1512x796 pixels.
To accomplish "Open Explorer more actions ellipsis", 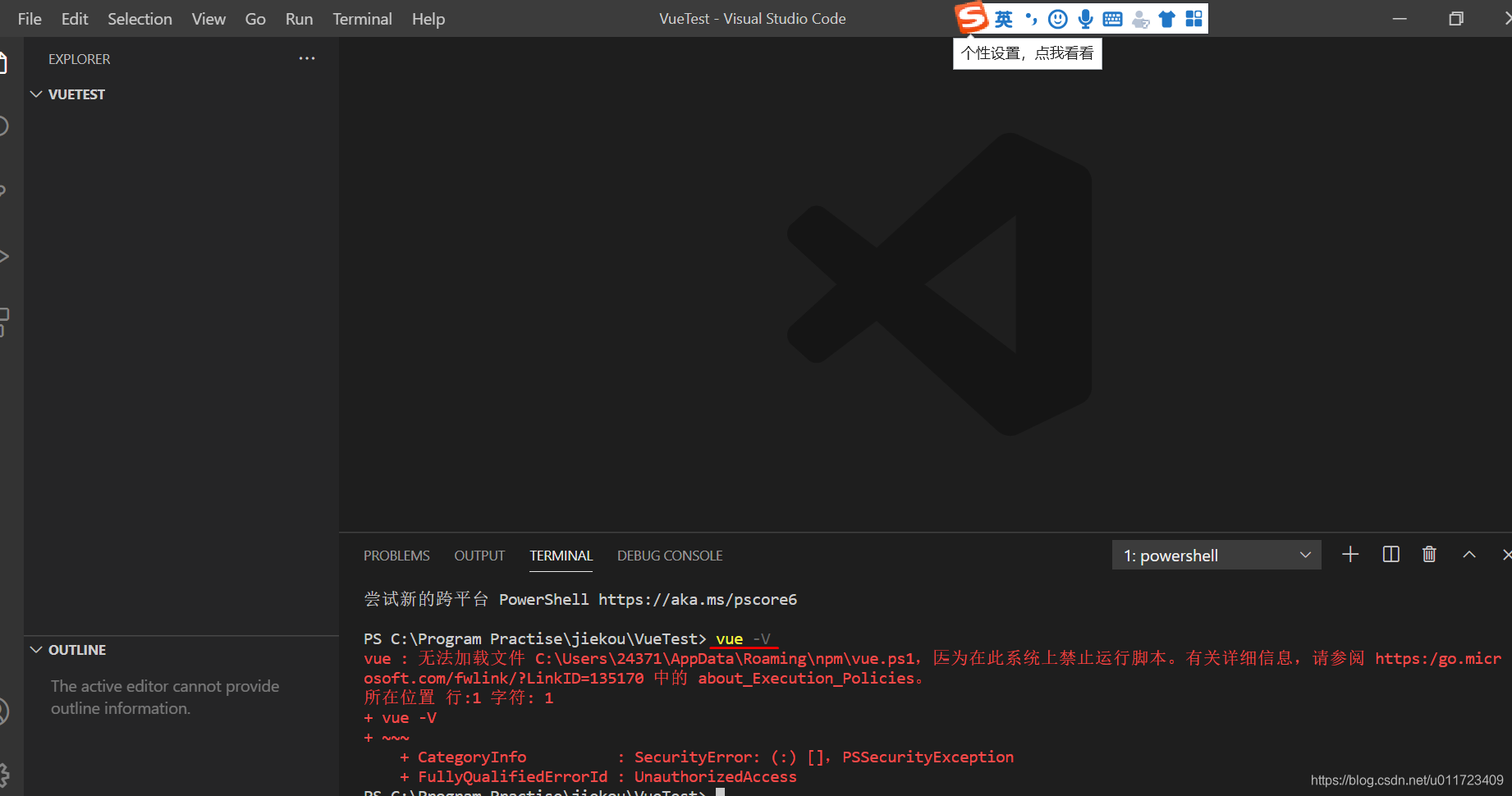I will [307, 58].
